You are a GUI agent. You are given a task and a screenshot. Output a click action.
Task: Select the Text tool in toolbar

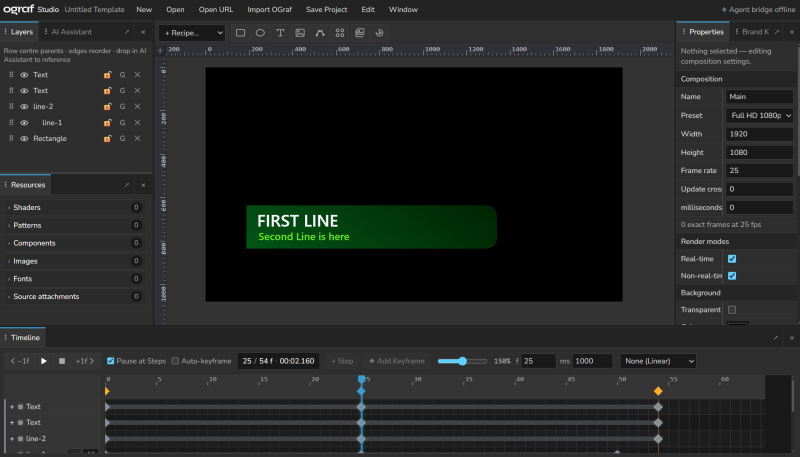[280, 33]
